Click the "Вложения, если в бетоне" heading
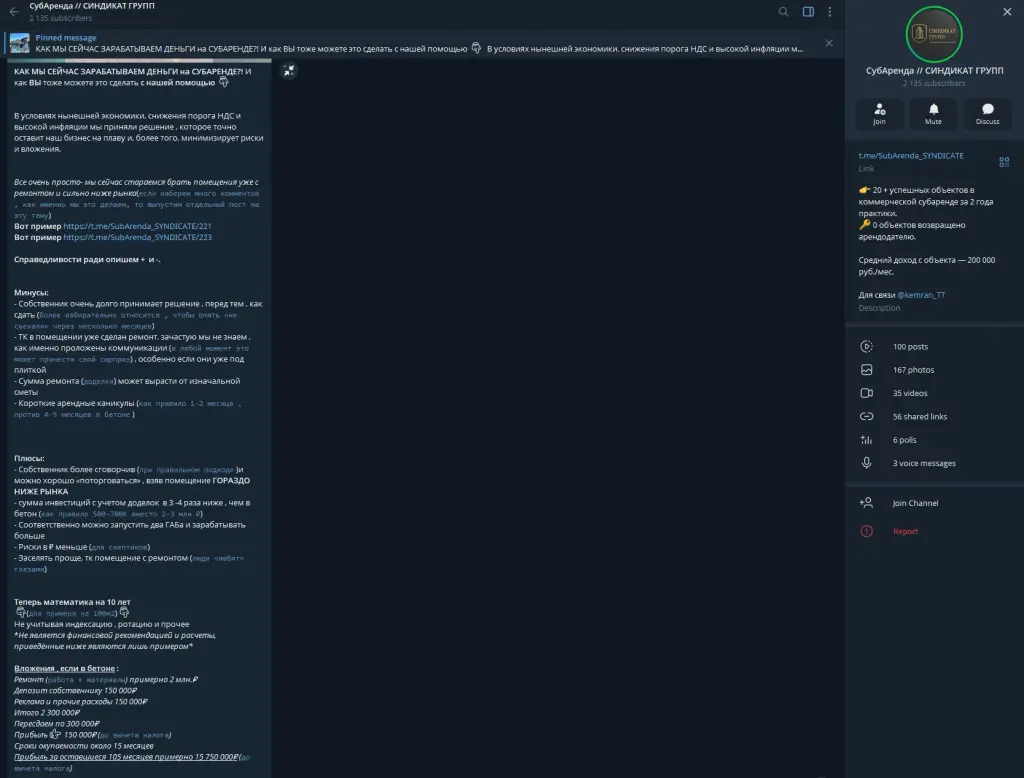 (65, 669)
